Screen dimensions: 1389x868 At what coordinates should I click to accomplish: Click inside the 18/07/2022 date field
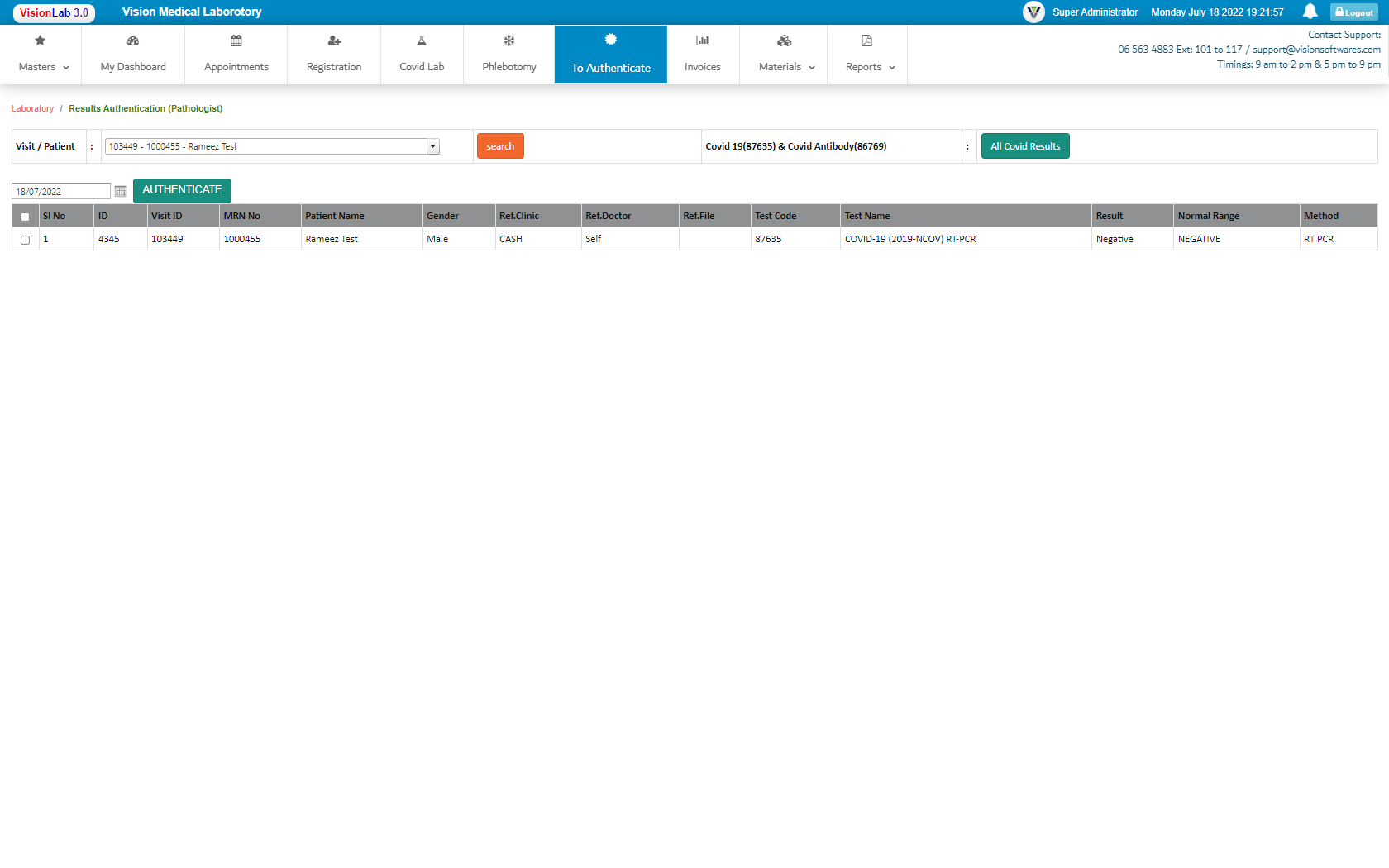[60, 190]
